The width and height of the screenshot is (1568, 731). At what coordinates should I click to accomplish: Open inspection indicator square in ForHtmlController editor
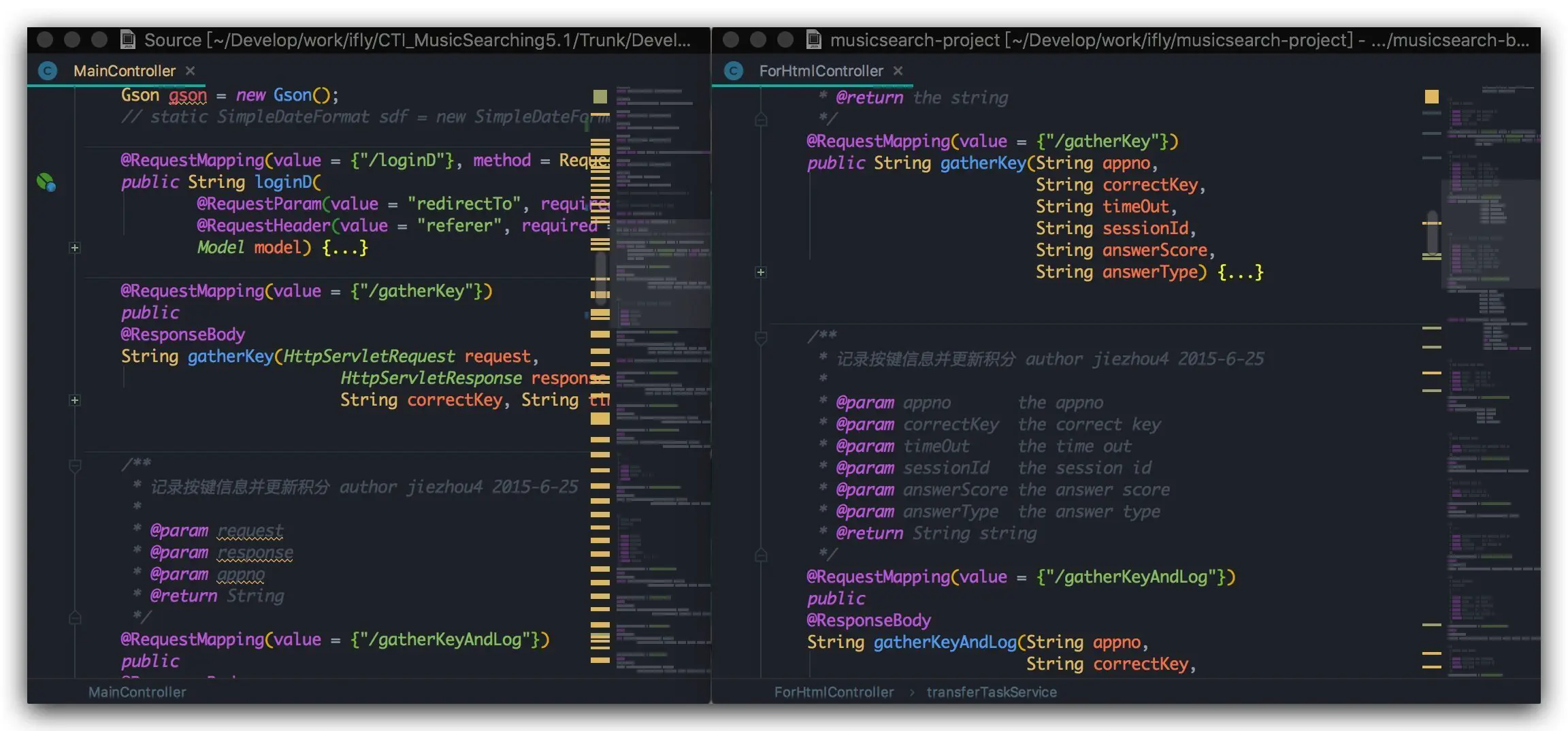pyautogui.click(x=1432, y=97)
